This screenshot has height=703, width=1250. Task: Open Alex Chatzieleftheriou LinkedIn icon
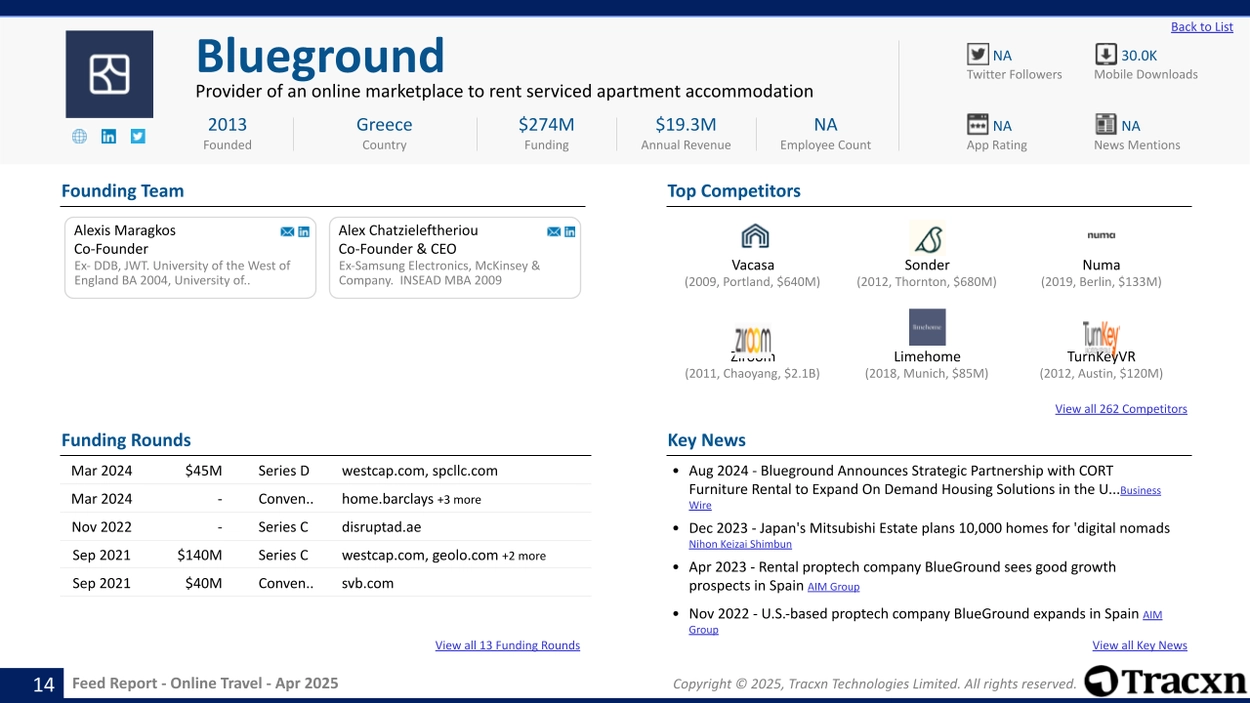tap(570, 232)
